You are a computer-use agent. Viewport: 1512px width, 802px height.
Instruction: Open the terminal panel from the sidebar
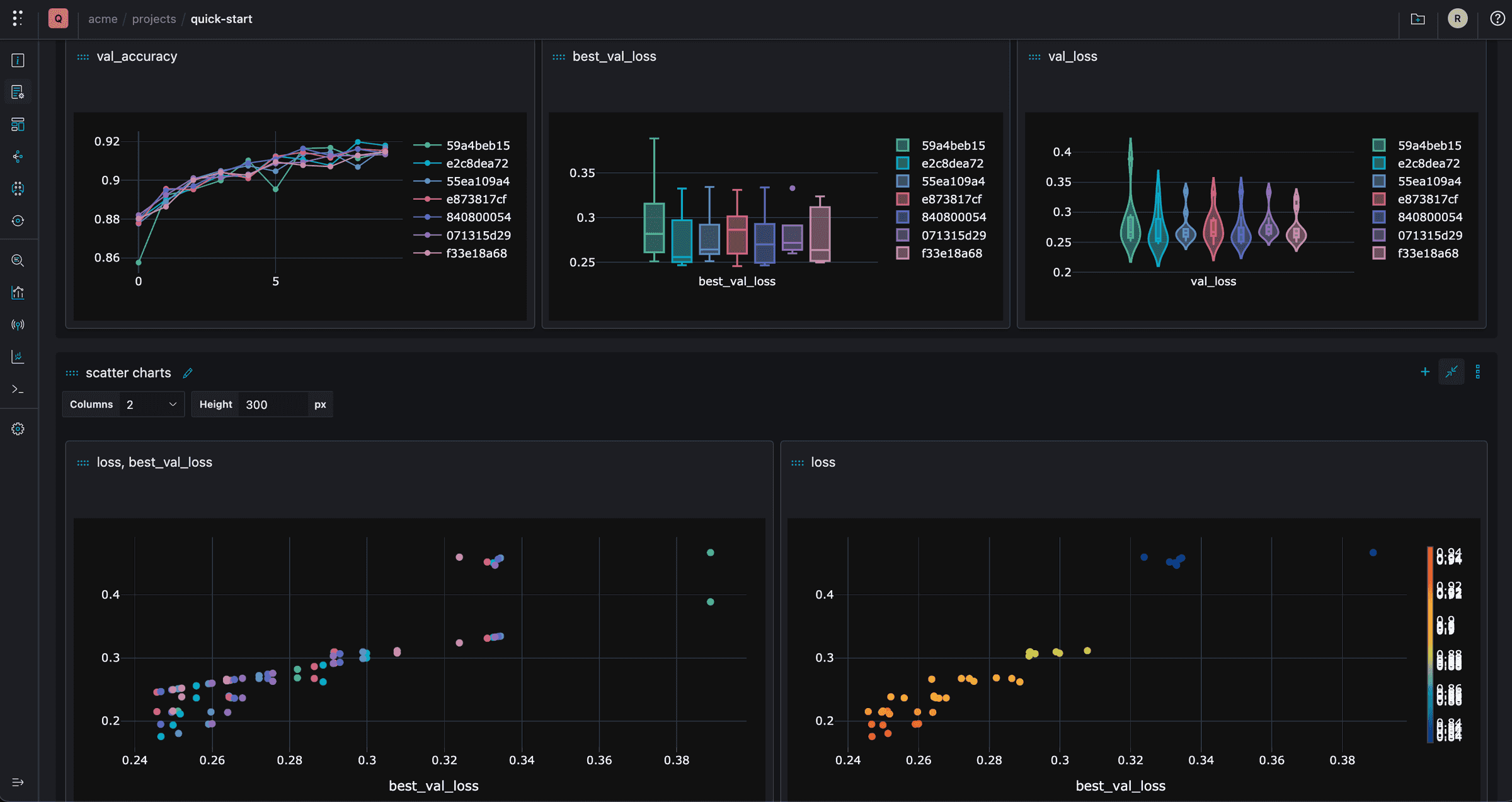(18, 389)
